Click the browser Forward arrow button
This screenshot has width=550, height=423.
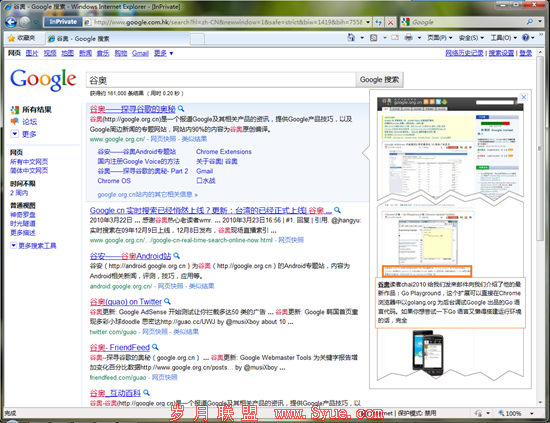[25, 22]
